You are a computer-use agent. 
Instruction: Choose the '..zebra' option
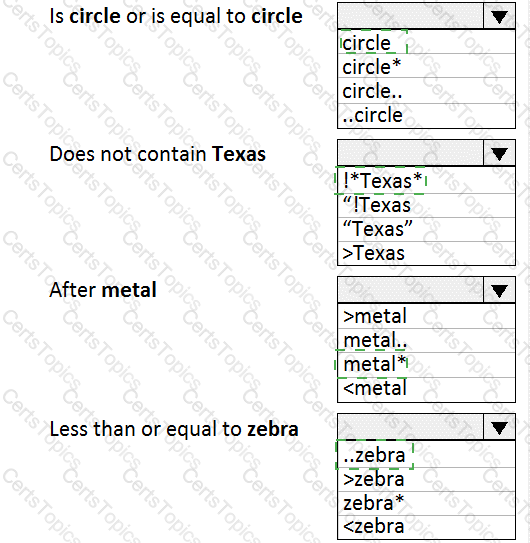[426, 454]
